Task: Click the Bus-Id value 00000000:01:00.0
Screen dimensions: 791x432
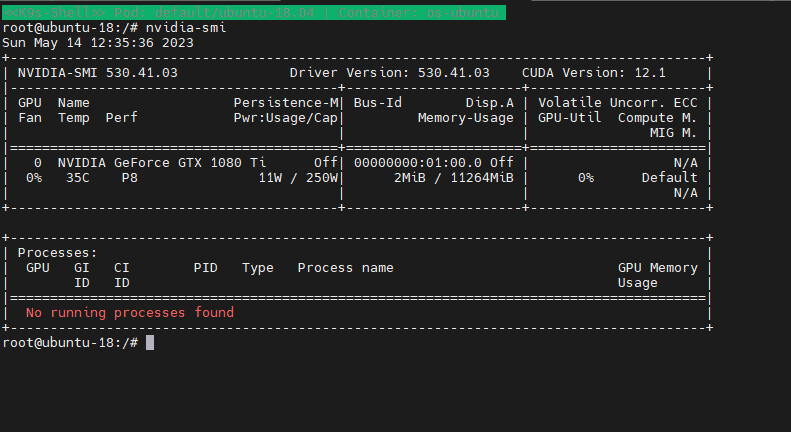Action: pyautogui.click(x=417, y=162)
